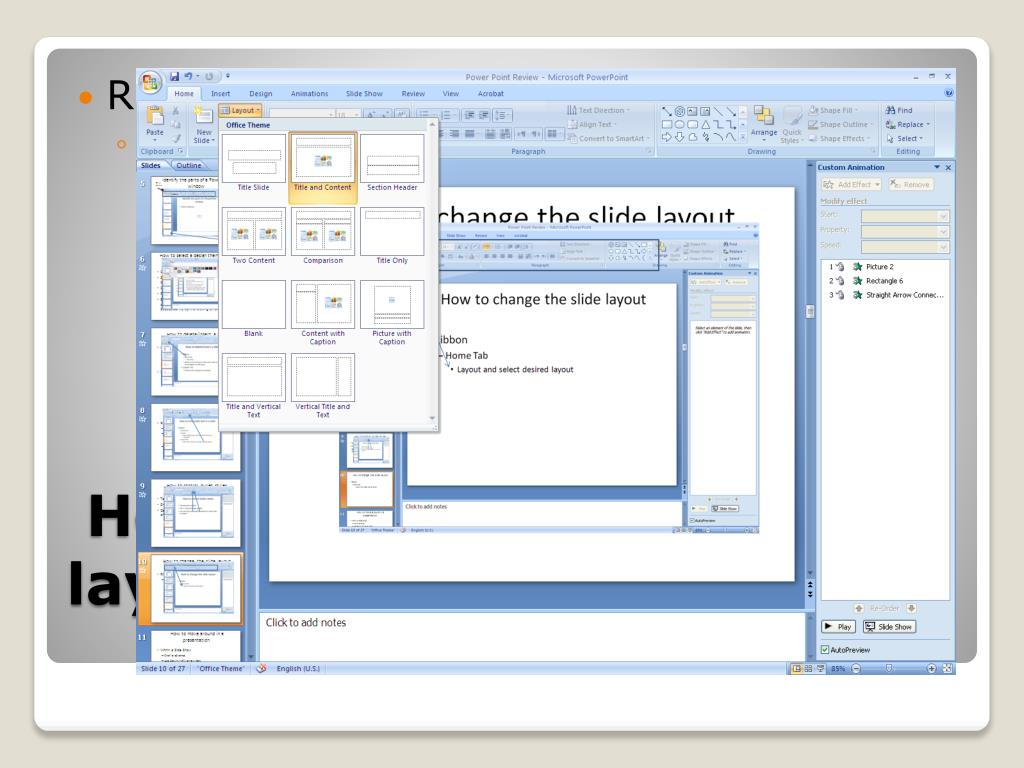
Task: Adjust the zoom slider handle
Action: (x=888, y=669)
